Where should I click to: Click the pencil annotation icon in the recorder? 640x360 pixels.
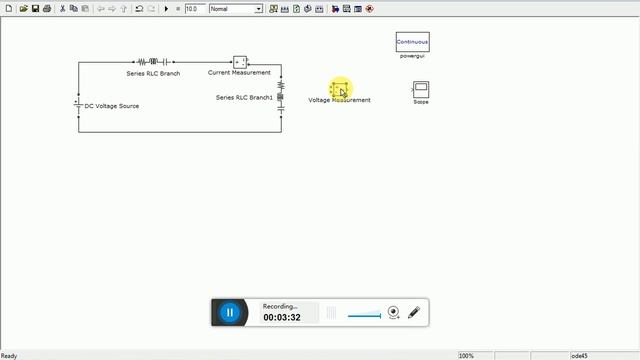(x=414, y=312)
